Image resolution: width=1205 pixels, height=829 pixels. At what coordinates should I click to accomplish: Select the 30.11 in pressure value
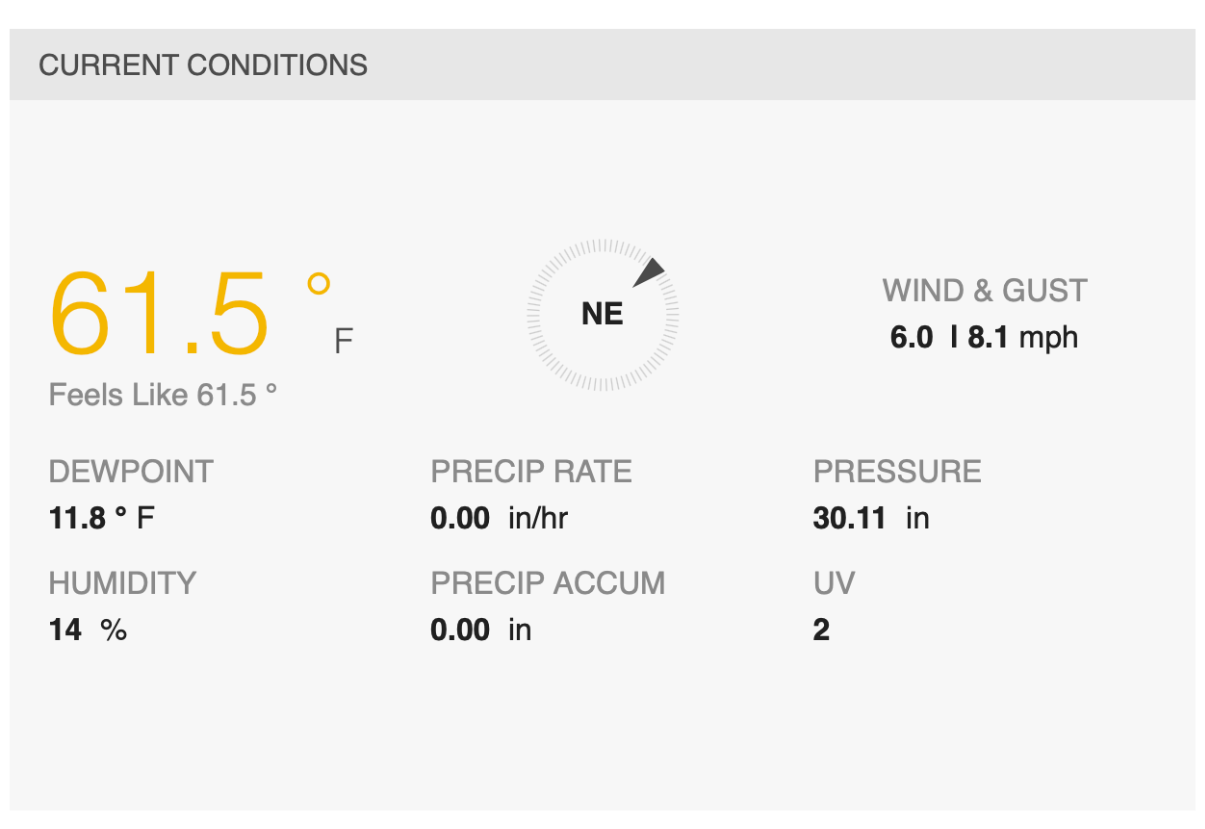871,518
